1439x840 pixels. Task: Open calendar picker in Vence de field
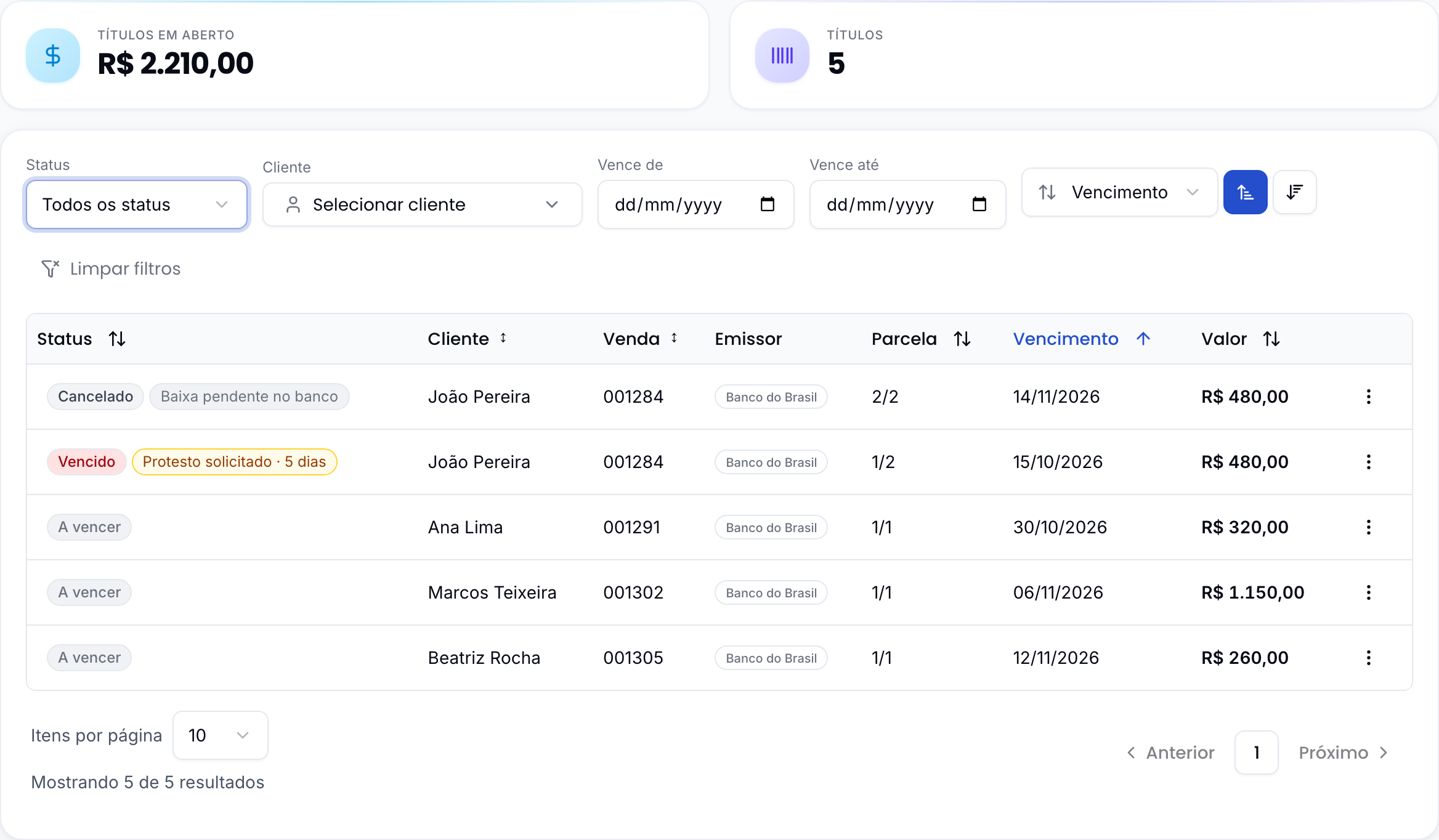tap(767, 204)
